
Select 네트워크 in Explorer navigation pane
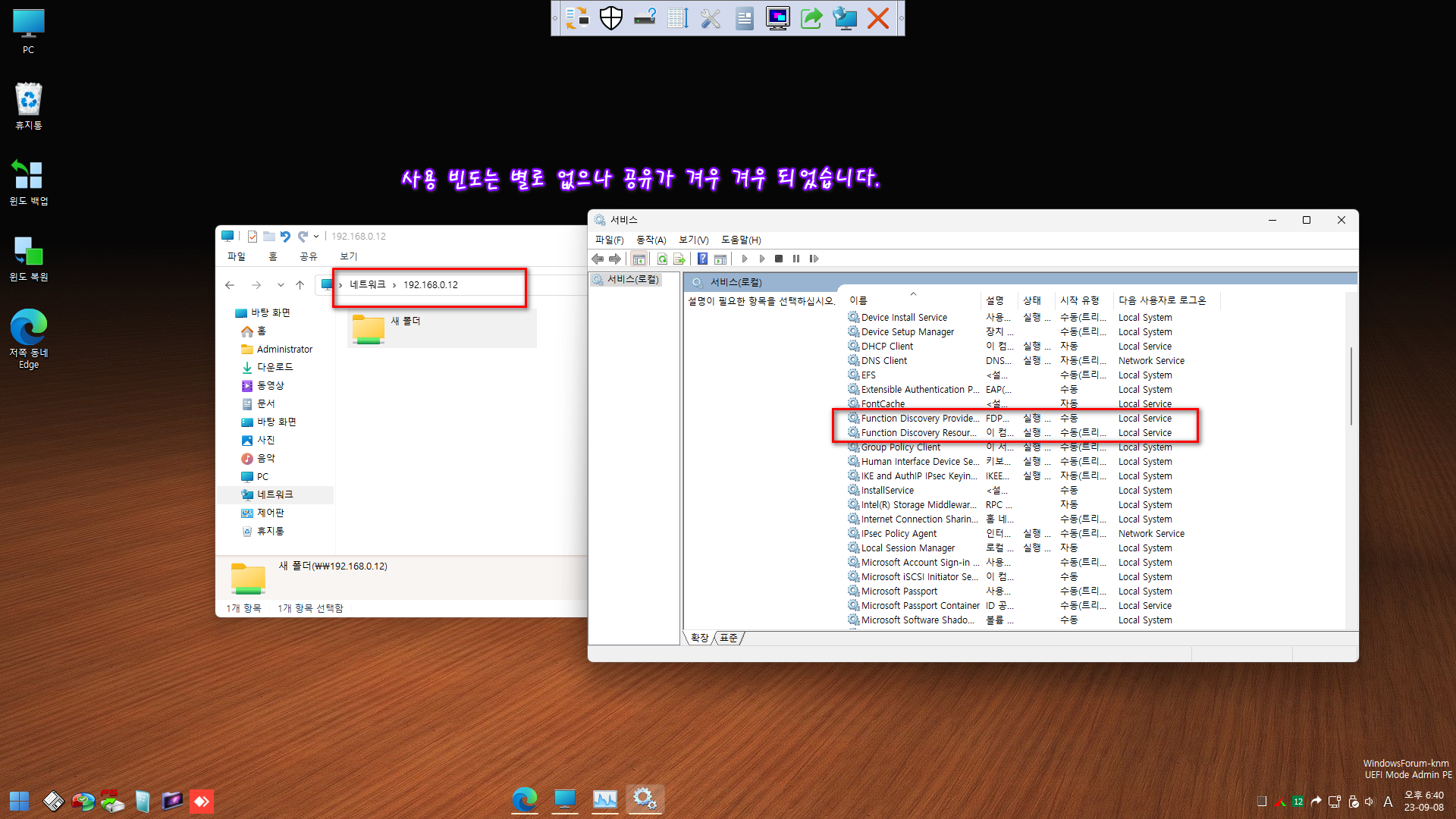point(275,494)
